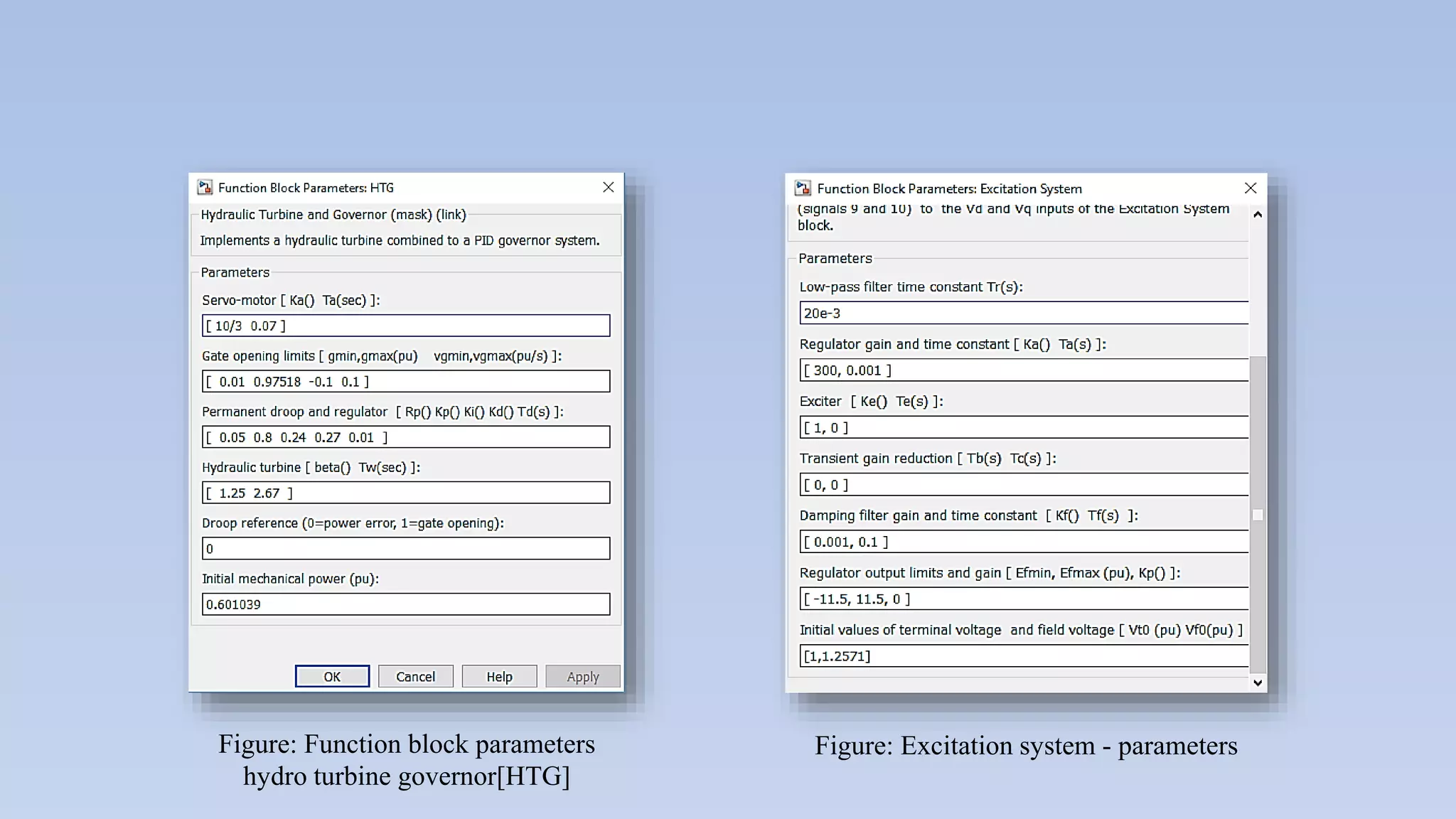Click the Excitation dialog scroll up arrow

click(1258, 214)
